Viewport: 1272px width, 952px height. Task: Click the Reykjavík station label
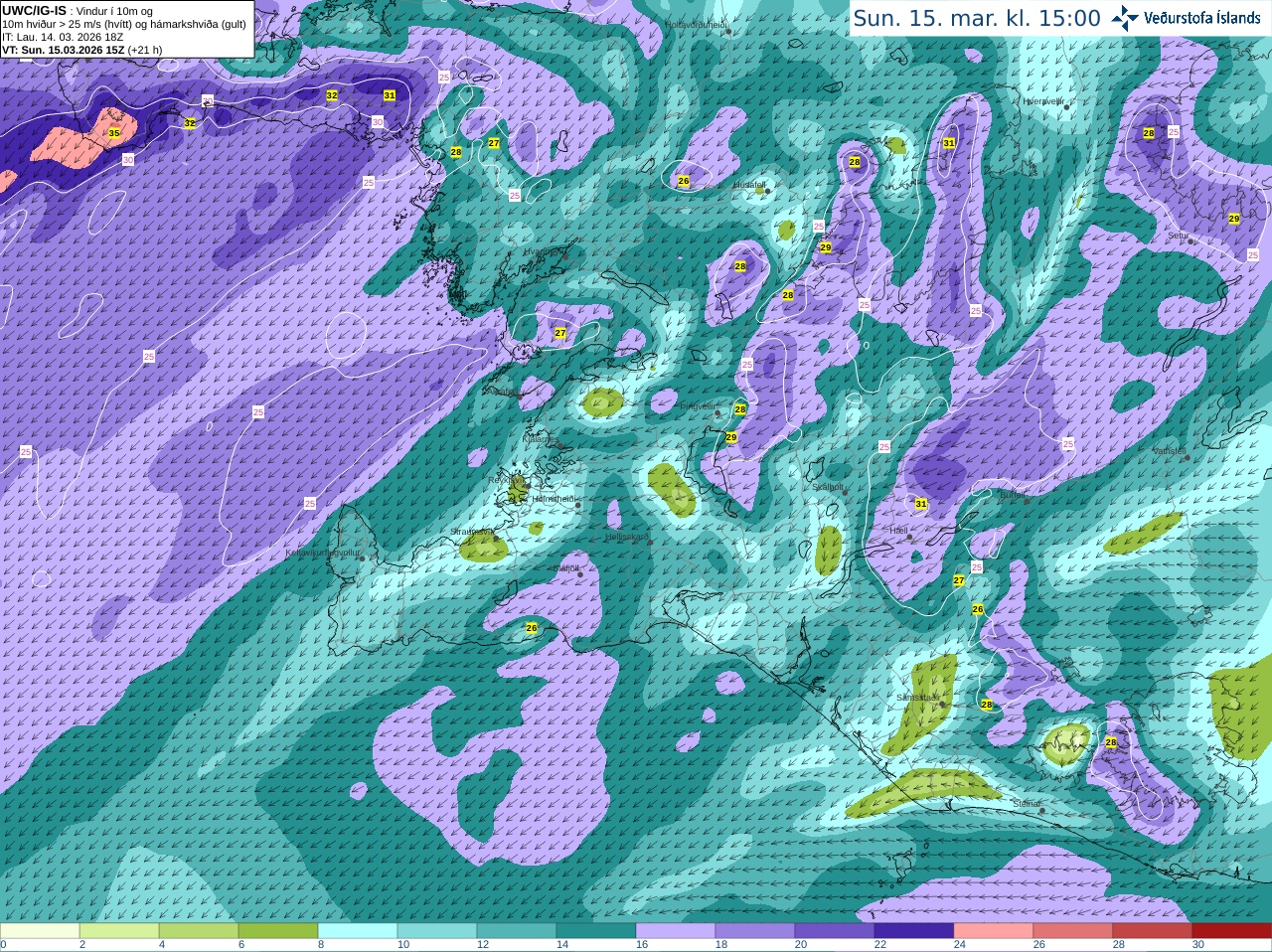[505, 480]
